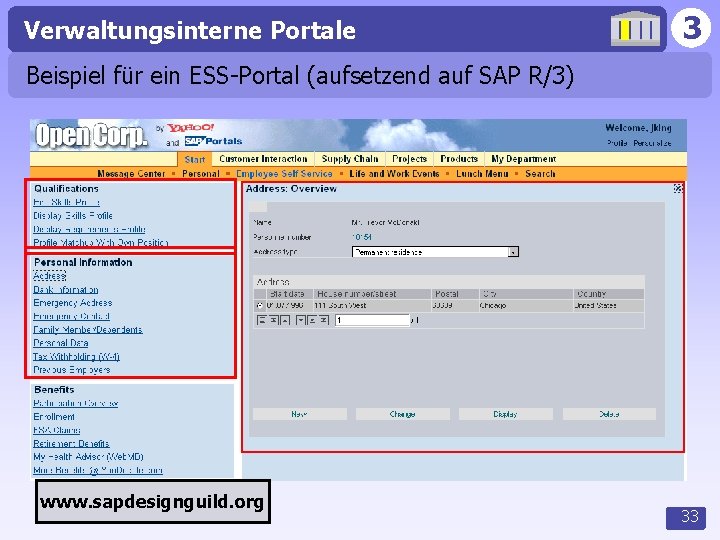The image size is (720, 540).
Task: Open the Enrollment link under Benefits
Action: (x=54, y=417)
